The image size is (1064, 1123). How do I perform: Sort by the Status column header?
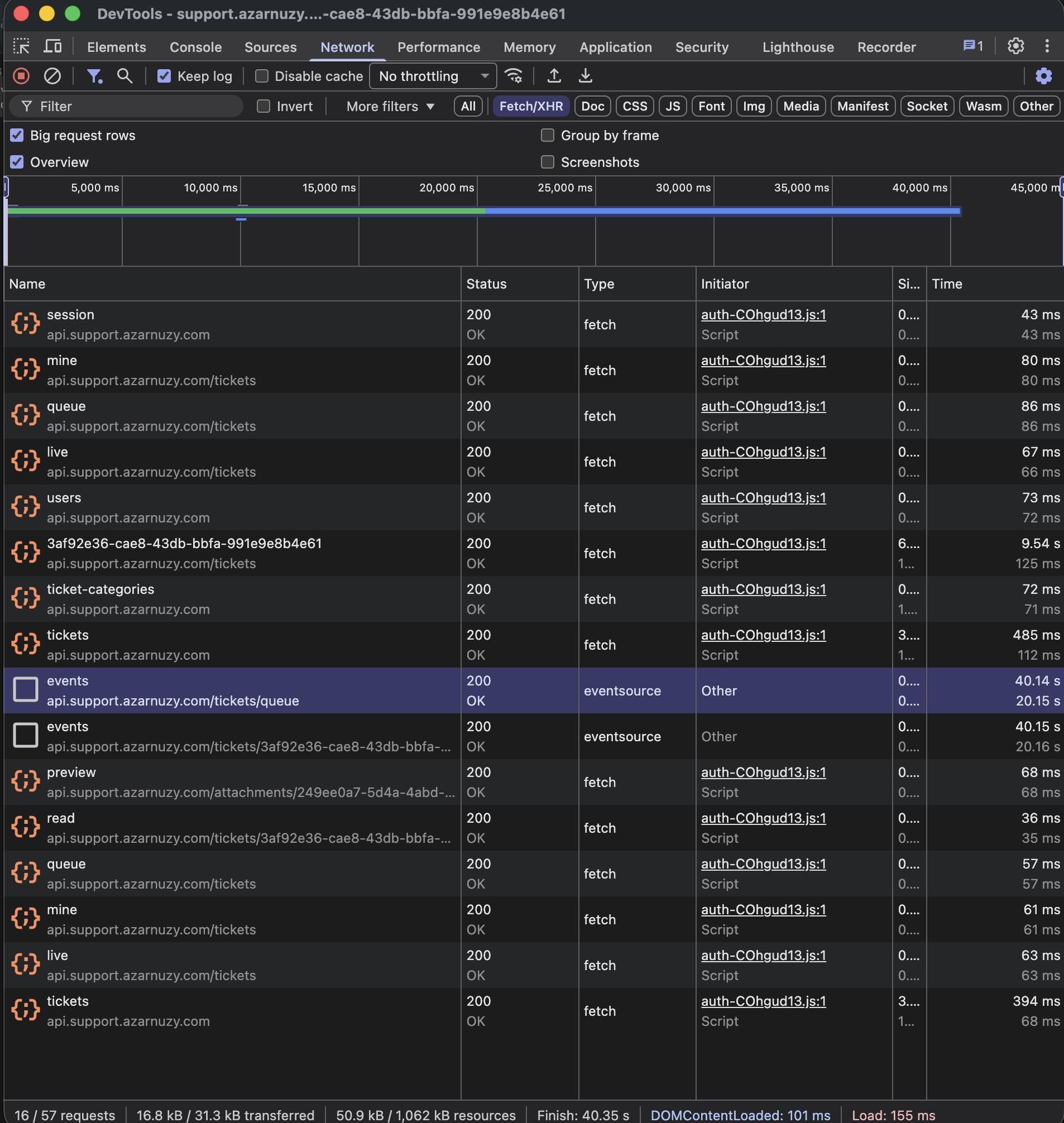click(x=519, y=284)
